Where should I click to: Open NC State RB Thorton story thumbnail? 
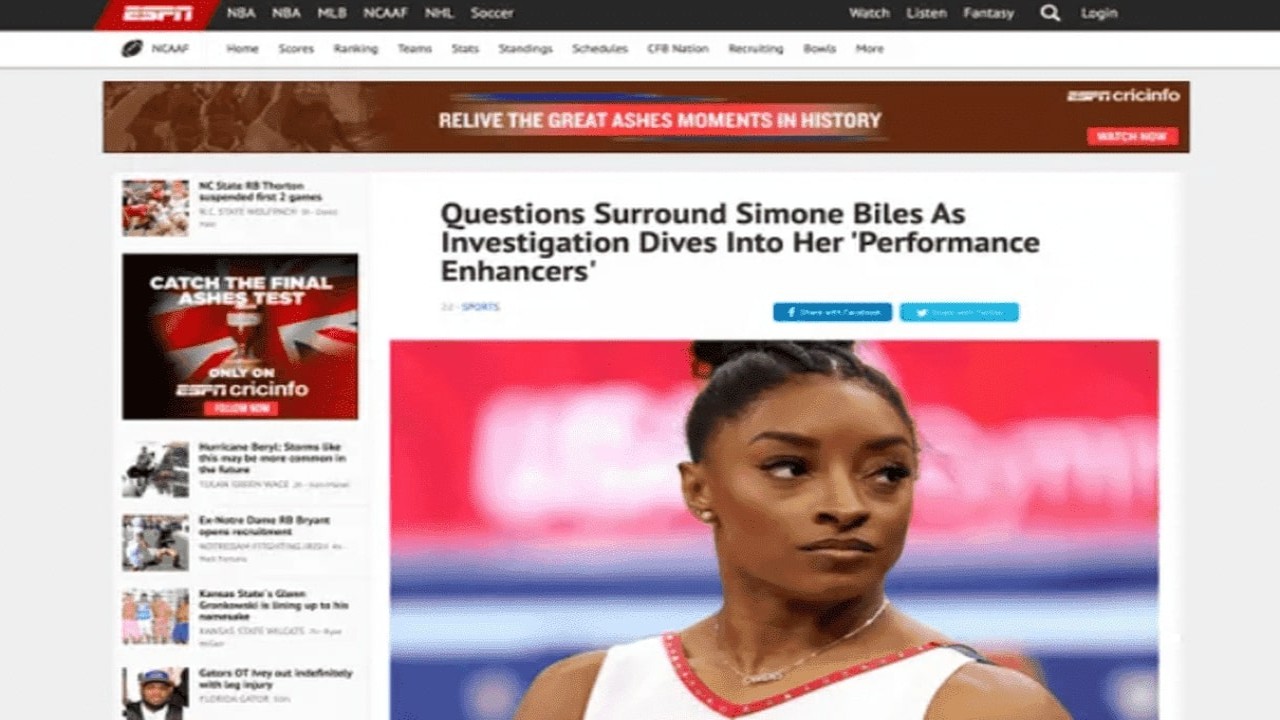(x=155, y=207)
